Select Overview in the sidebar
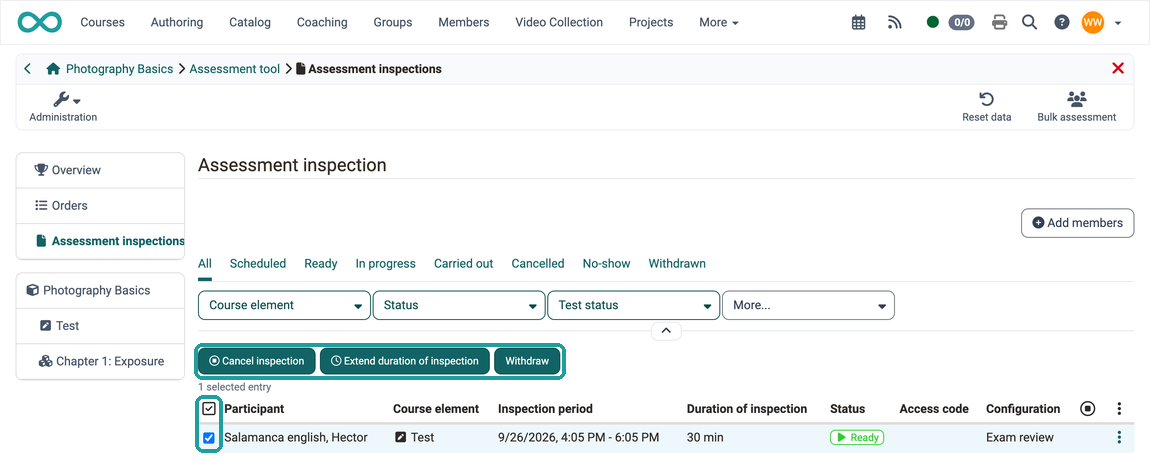The image size is (1150, 467). tap(100, 170)
